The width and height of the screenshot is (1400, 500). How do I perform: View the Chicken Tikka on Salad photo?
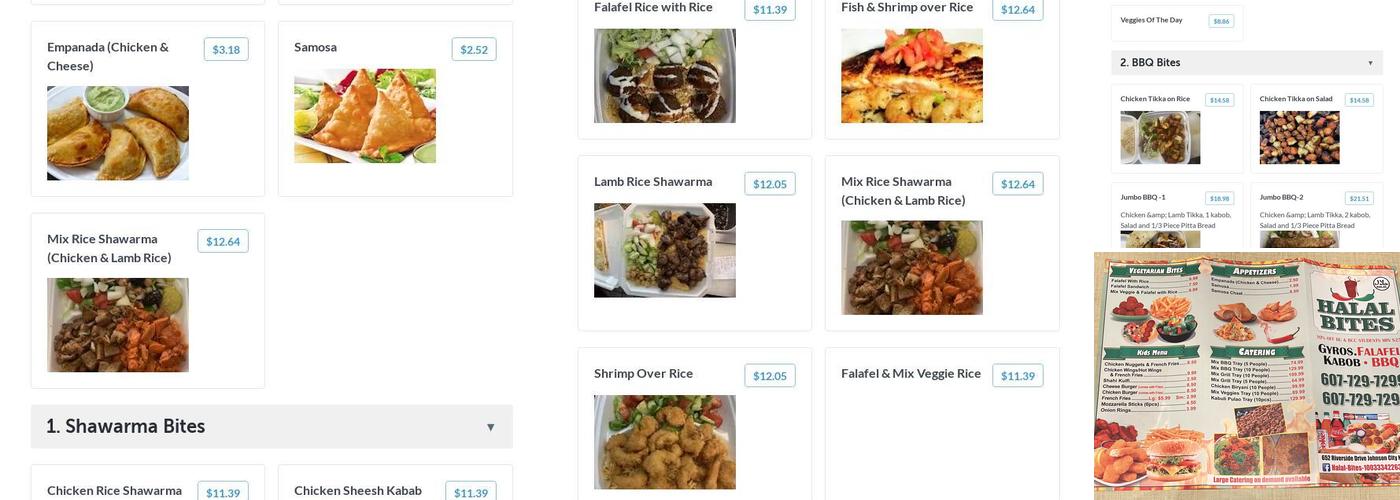point(1299,138)
